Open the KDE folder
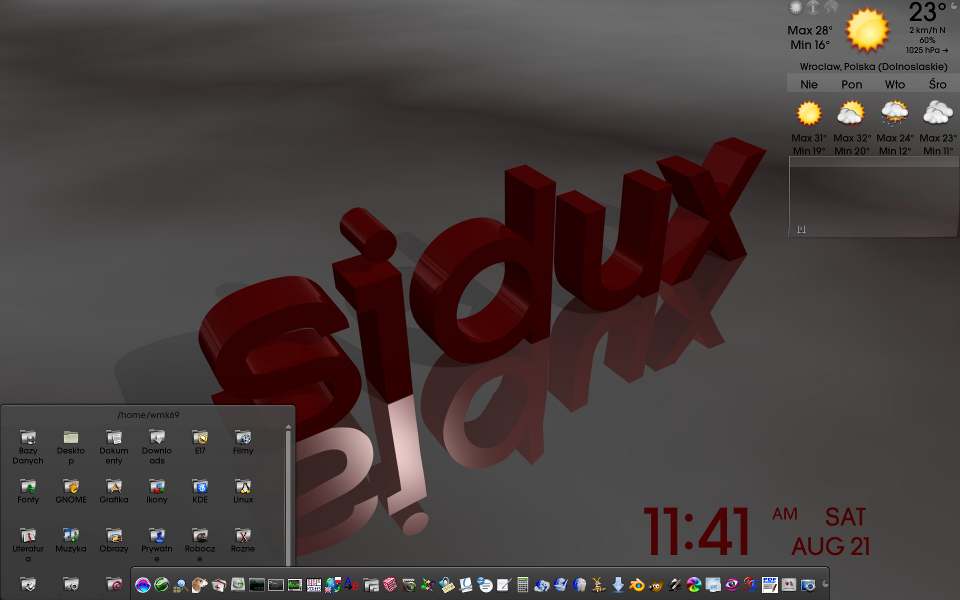 pos(200,492)
